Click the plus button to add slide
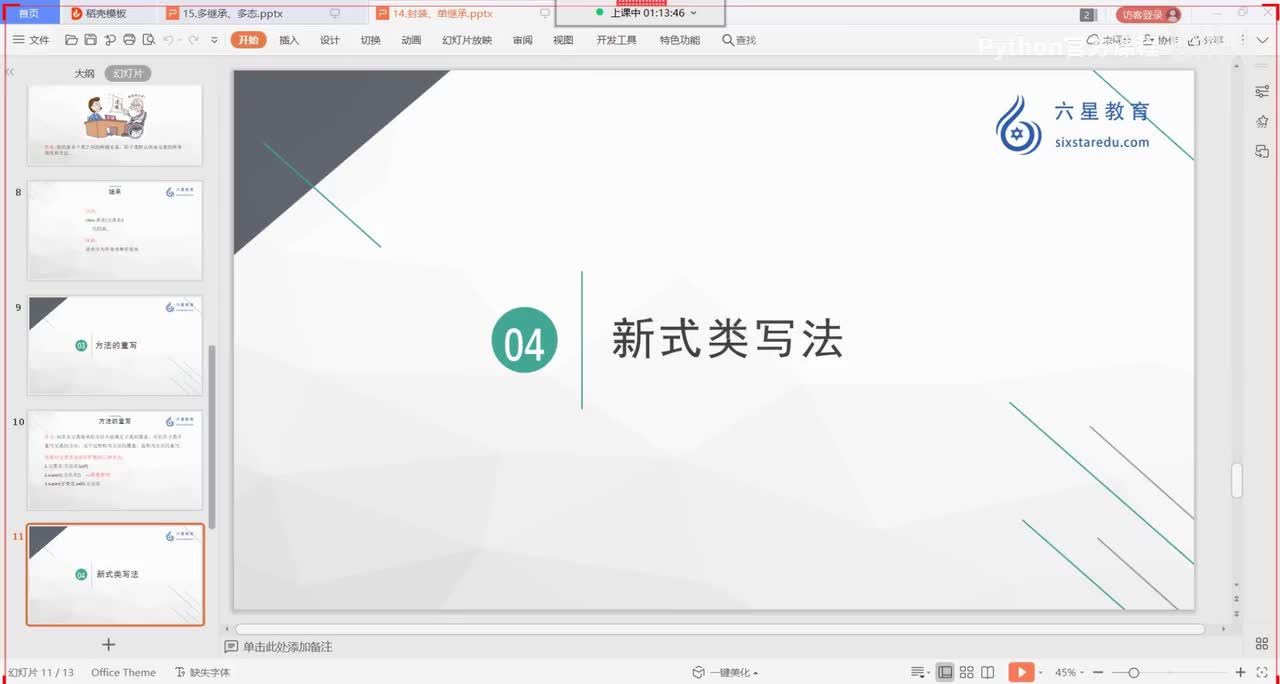The width and height of the screenshot is (1280, 684). coord(109,645)
